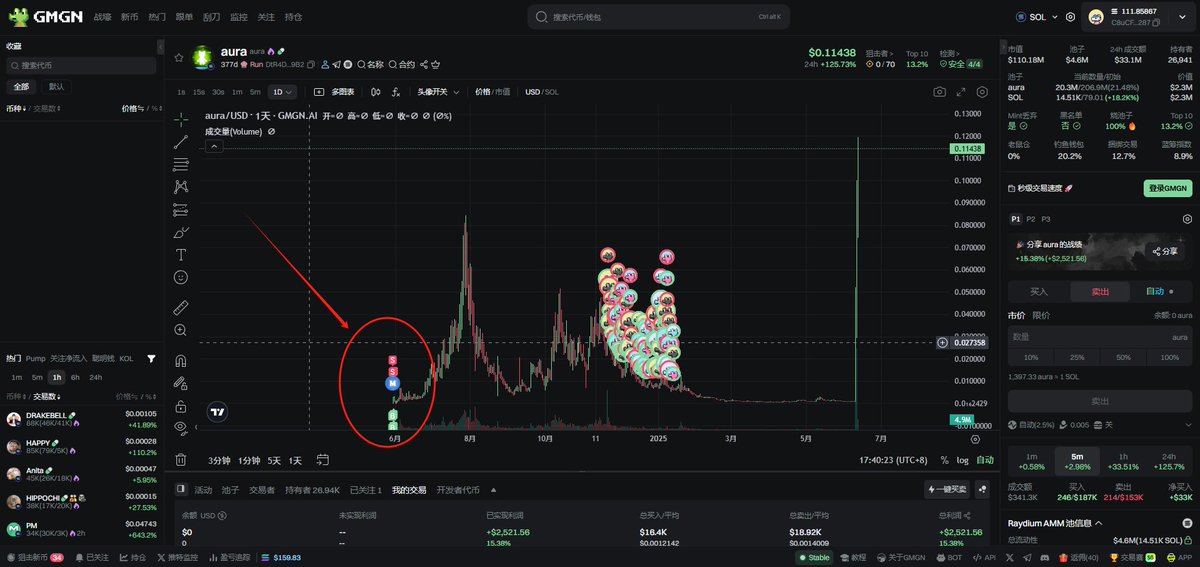Open 5天 date range shortcut
This screenshot has width=1200, height=567.
(273, 460)
